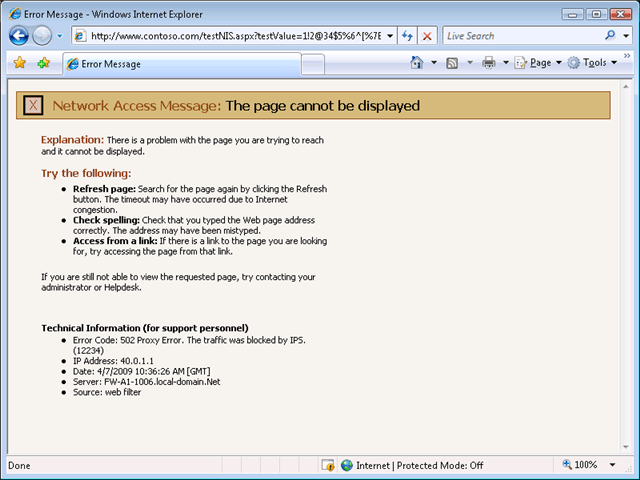Open Favorites Center star icon
Screen dimensions: 640x480
[x=19, y=63]
